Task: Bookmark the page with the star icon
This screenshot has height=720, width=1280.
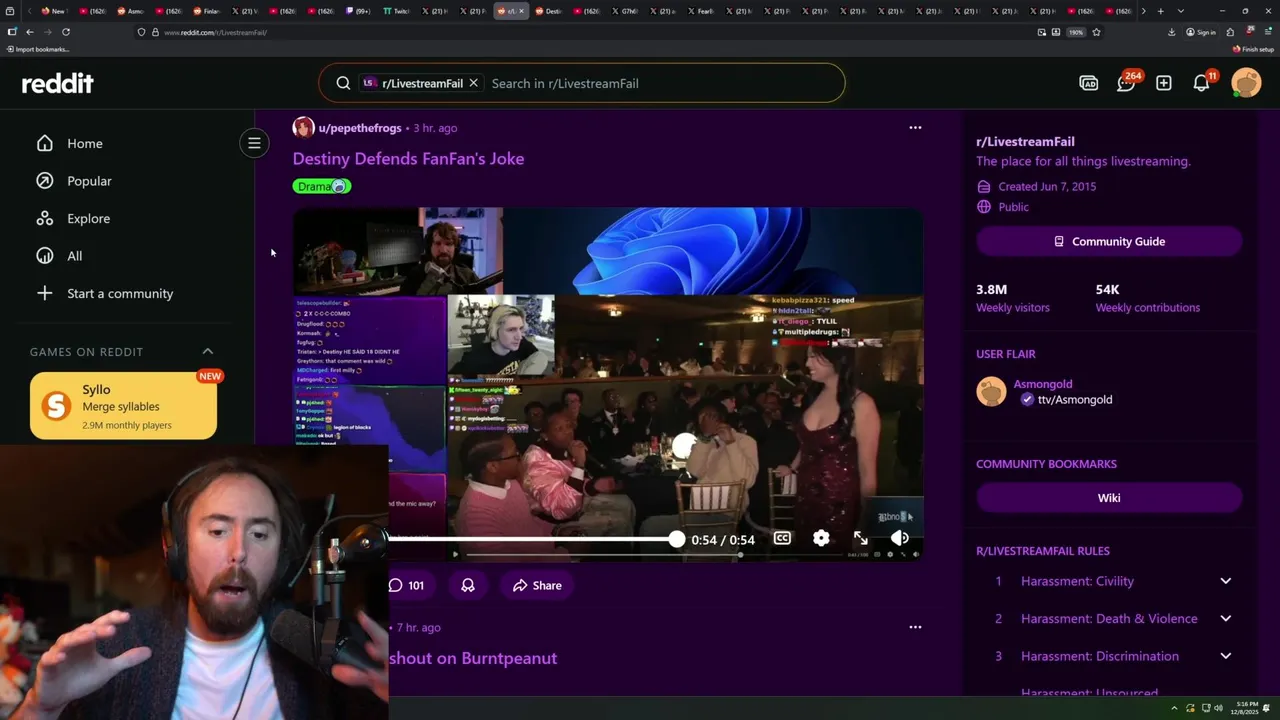Action: tap(1096, 32)
